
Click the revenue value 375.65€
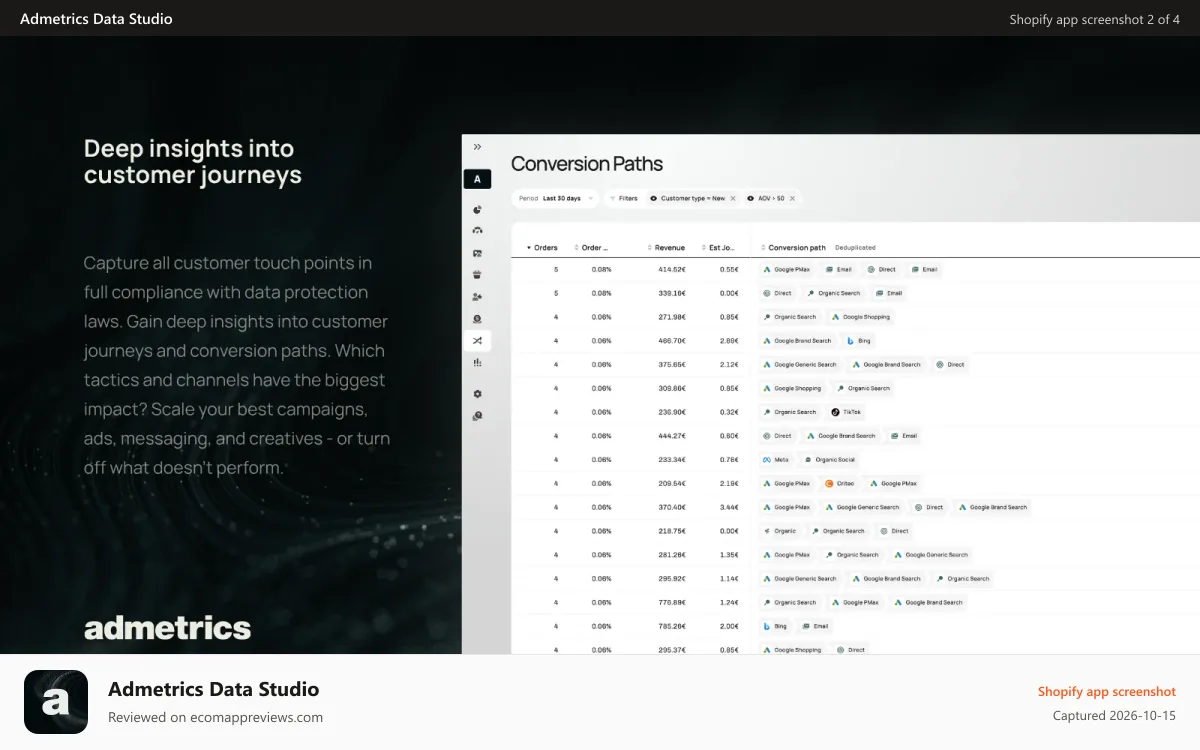671,364
